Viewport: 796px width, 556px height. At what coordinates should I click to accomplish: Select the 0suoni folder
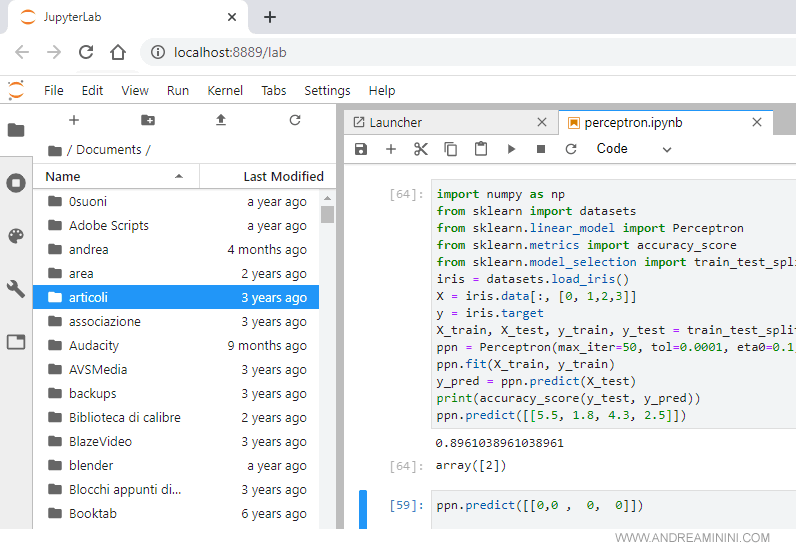(x=176, y=202)
